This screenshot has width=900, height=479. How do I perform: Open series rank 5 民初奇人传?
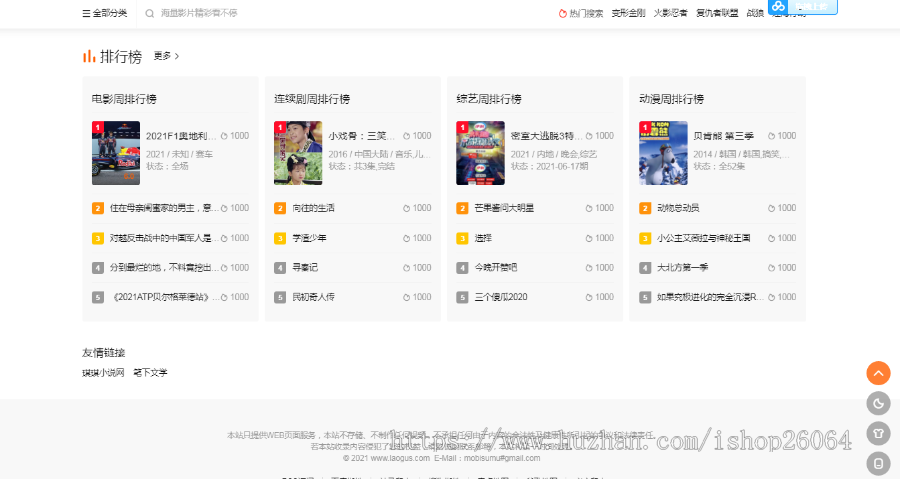(313, 297)
